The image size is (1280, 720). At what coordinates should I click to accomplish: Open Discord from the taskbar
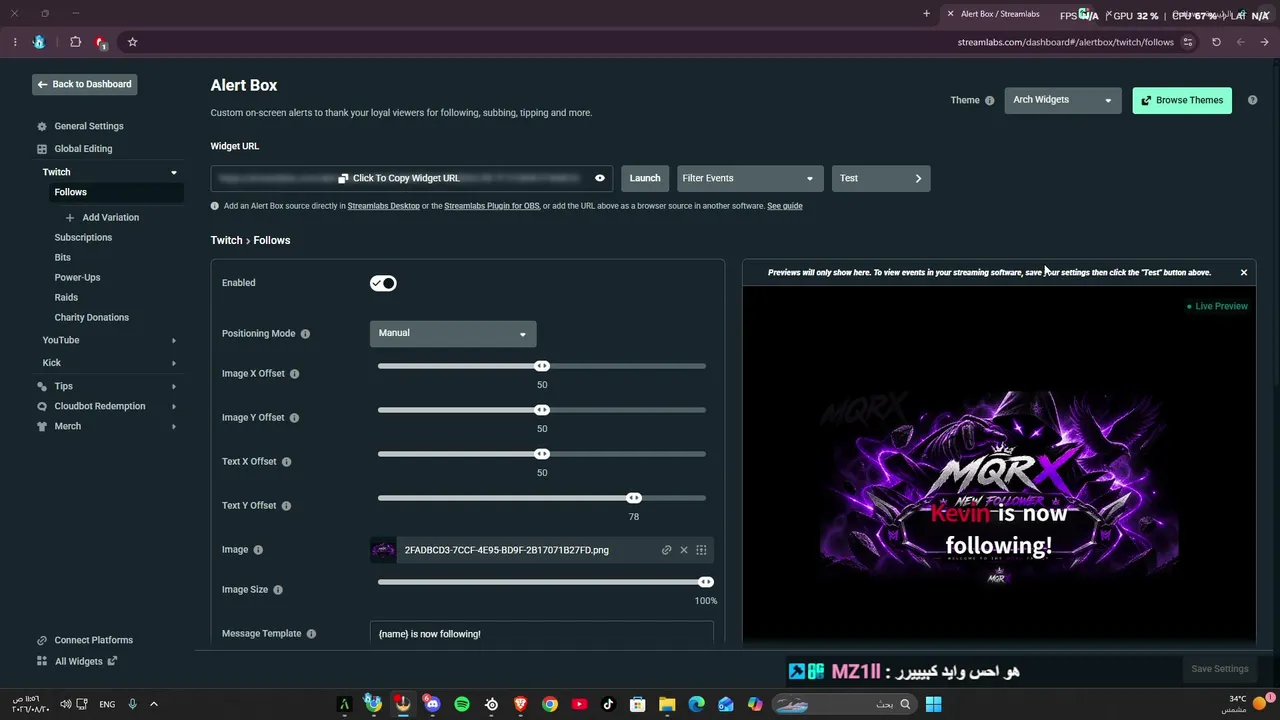[x=432, y=704]
